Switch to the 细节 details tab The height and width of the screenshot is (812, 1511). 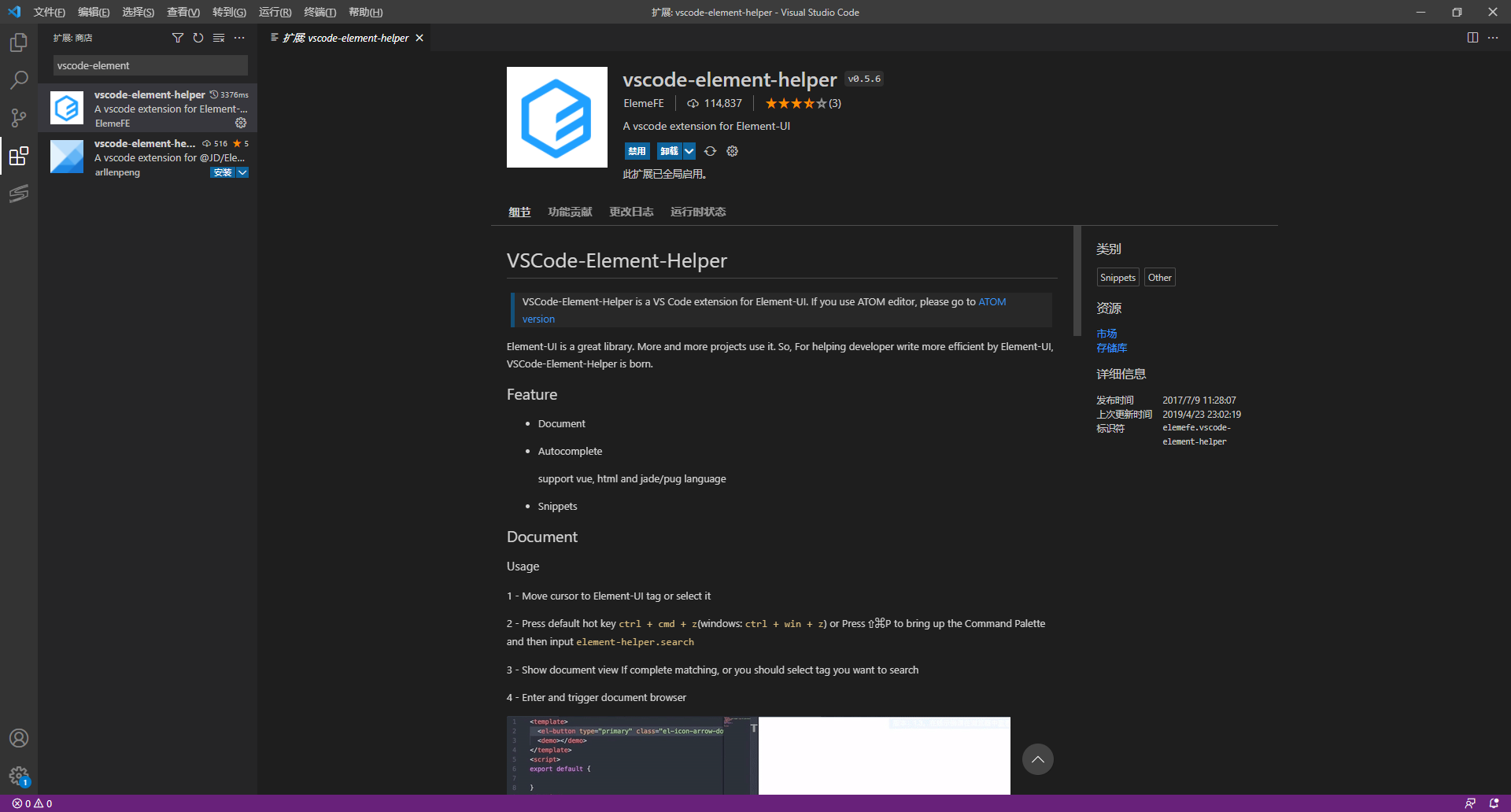tap(519, 212)
